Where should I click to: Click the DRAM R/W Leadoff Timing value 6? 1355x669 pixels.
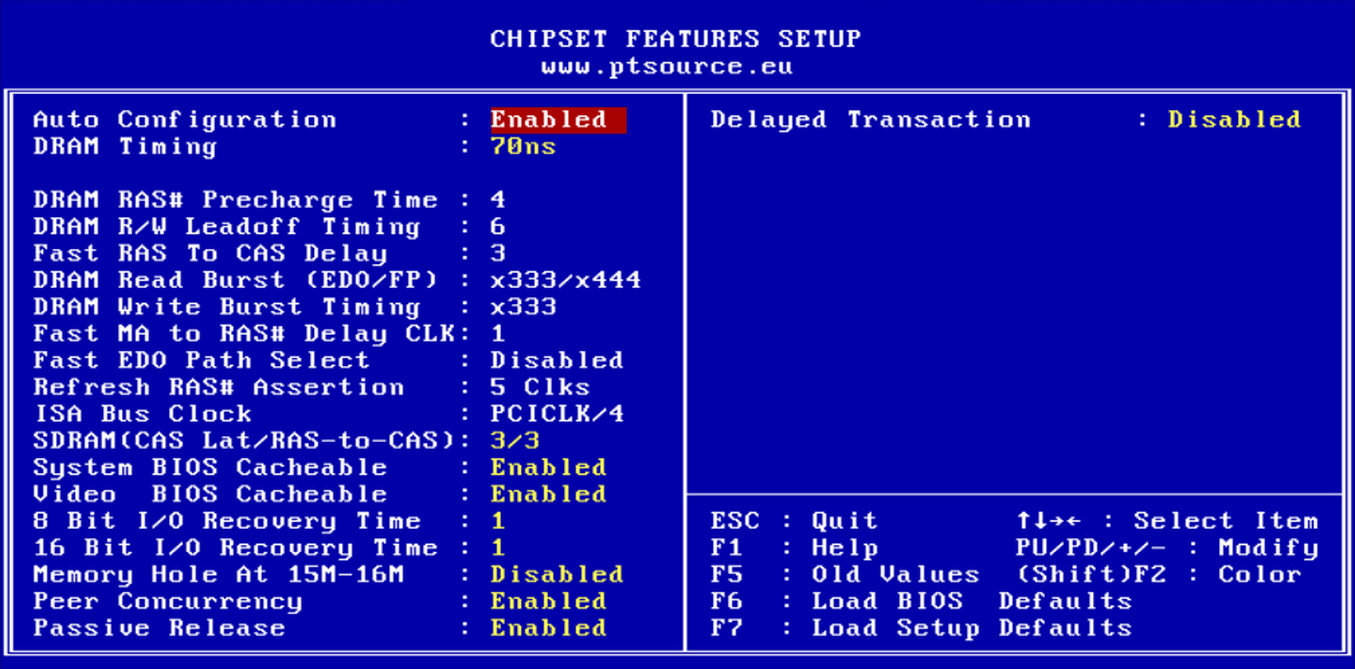point(498,227)
